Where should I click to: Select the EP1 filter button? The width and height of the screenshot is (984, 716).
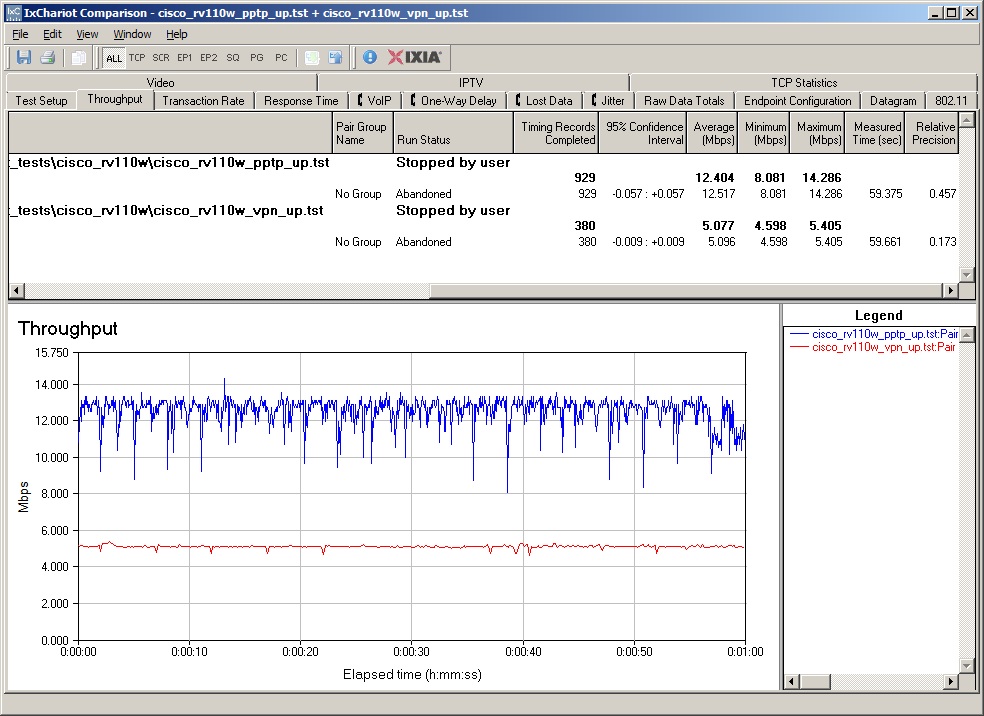click(x=184, y=58)
